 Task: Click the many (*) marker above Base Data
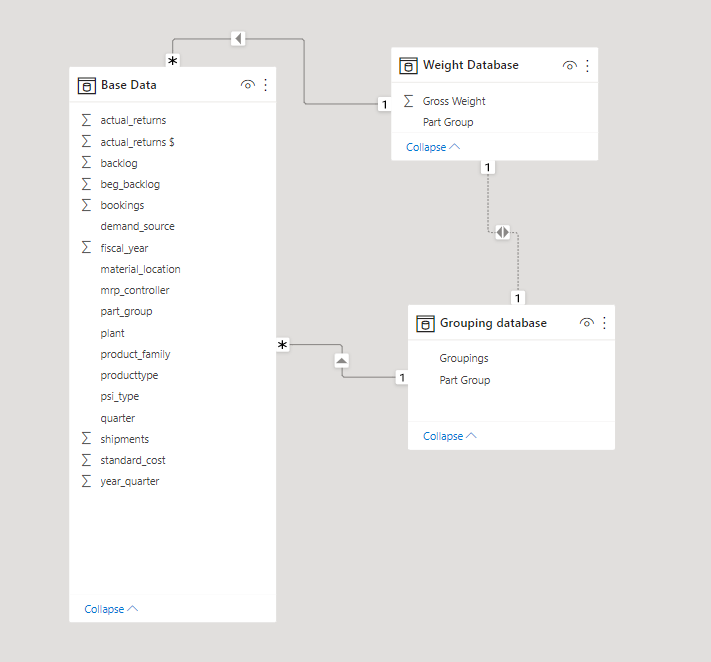pos(172,60)
